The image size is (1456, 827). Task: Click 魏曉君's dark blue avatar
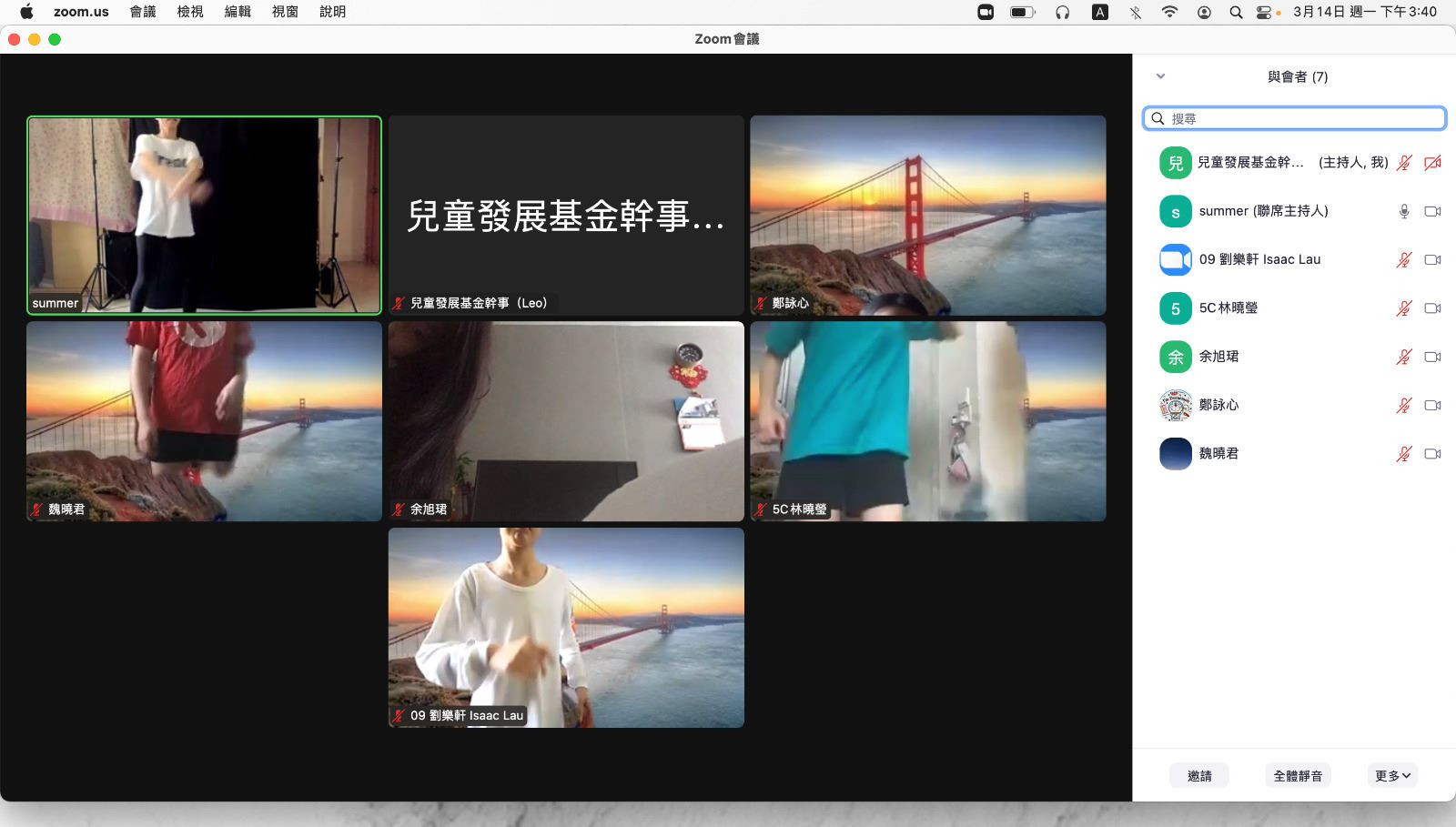[x=1176, y=453]
